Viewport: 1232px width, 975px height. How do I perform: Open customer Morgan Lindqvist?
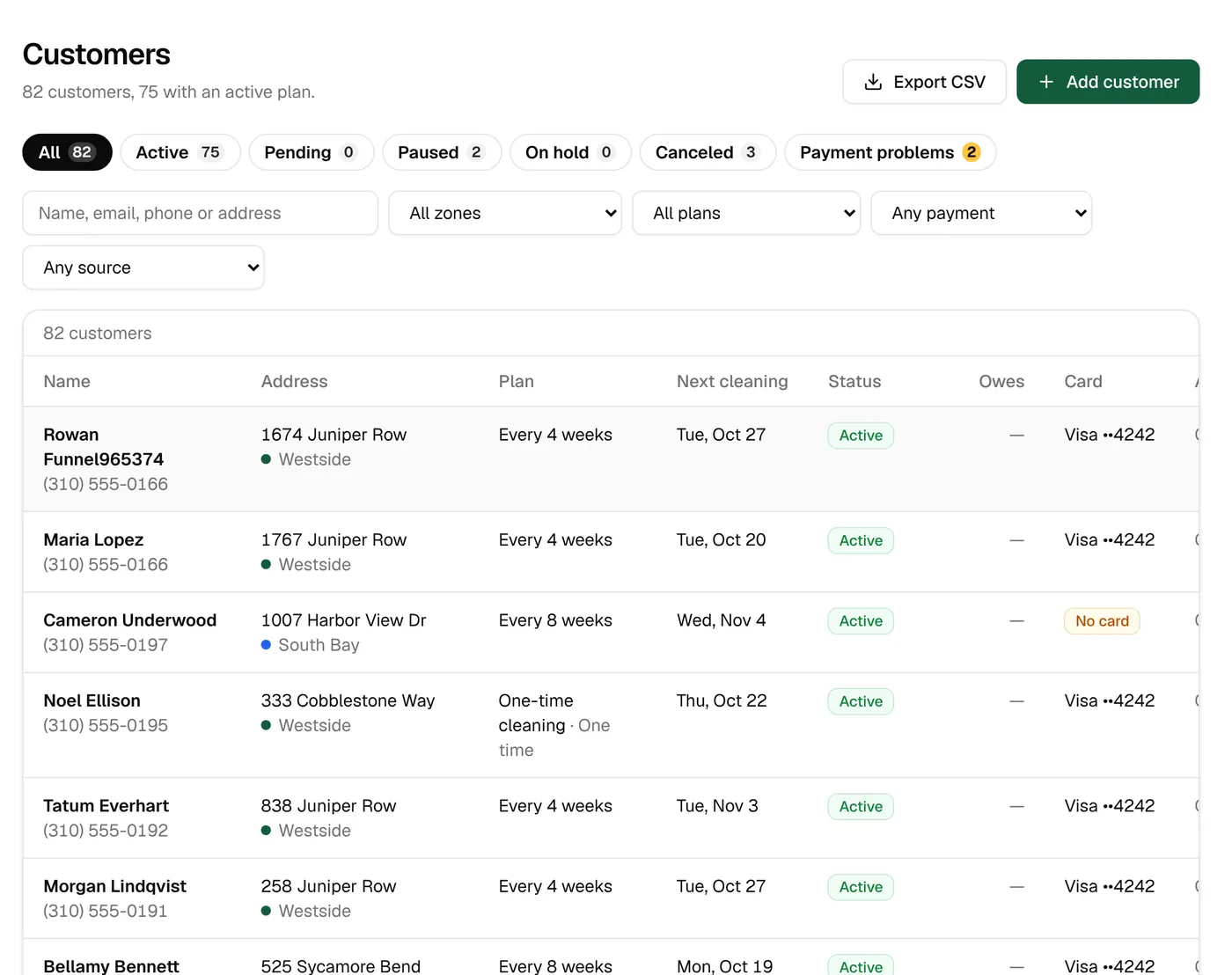point(115,886)
